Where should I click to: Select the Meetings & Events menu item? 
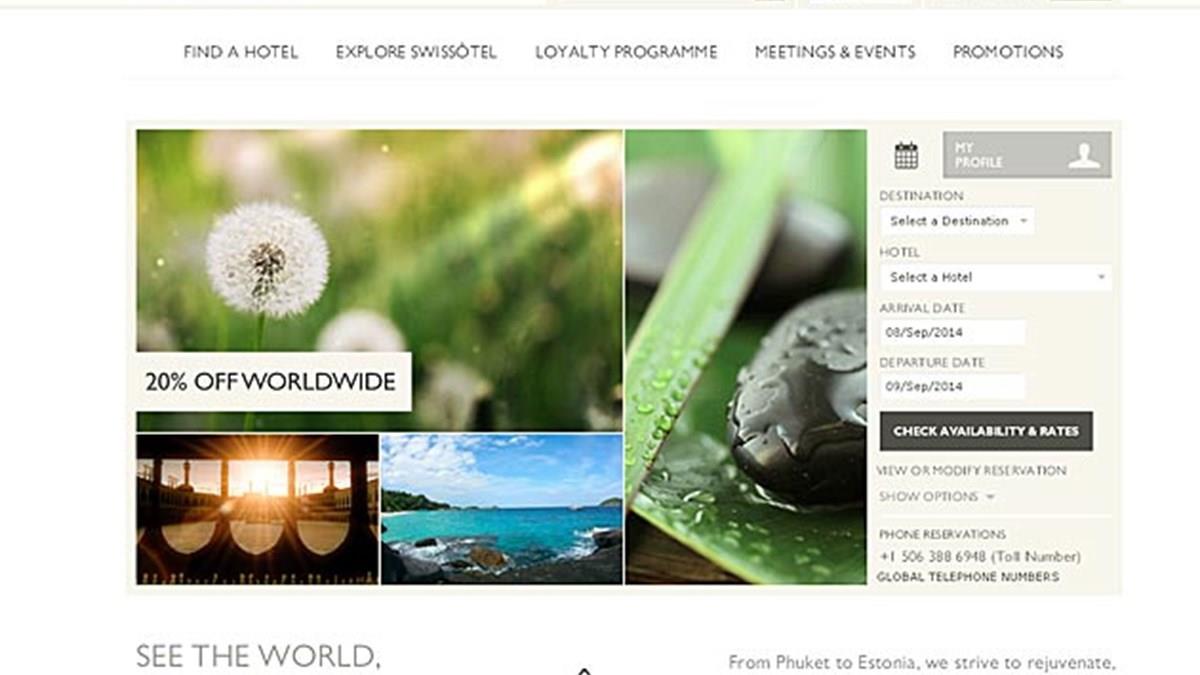pos(835,52)
